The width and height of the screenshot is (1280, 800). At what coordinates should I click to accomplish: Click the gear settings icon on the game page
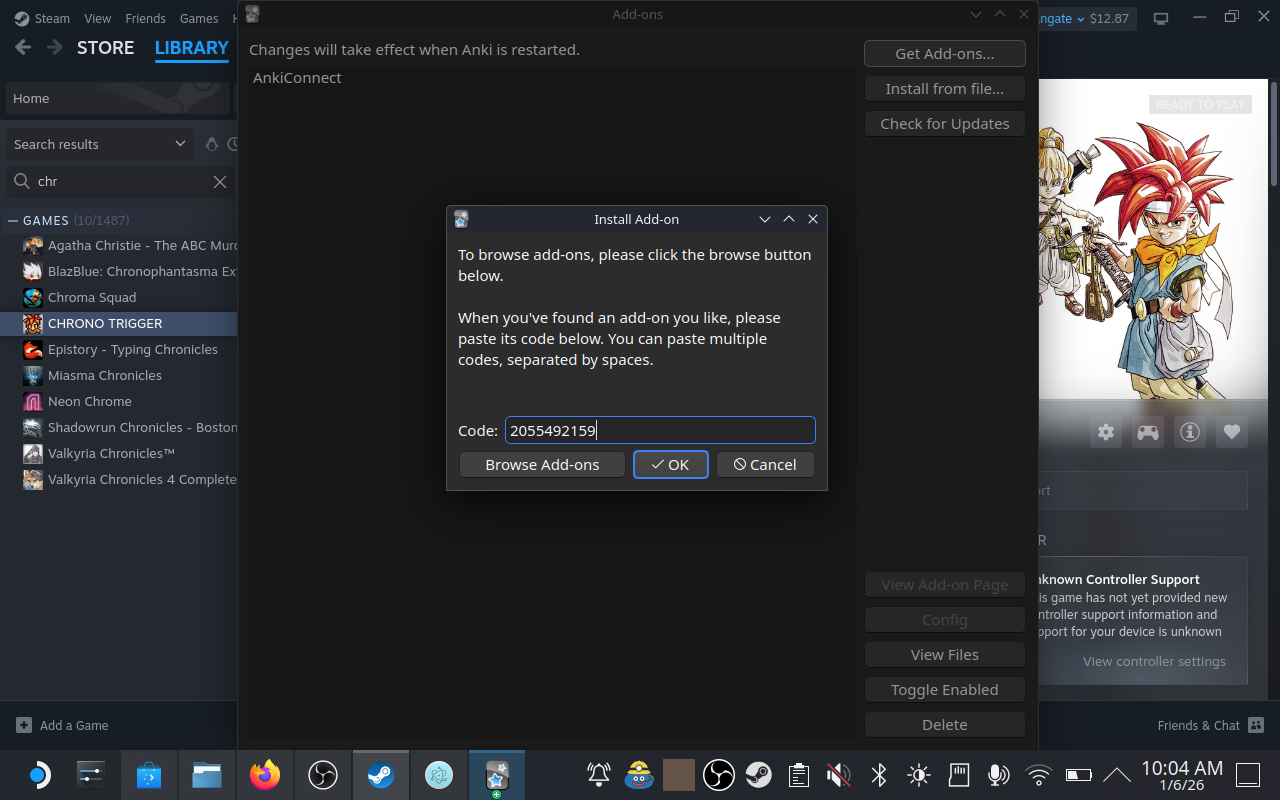point(1105,431)
